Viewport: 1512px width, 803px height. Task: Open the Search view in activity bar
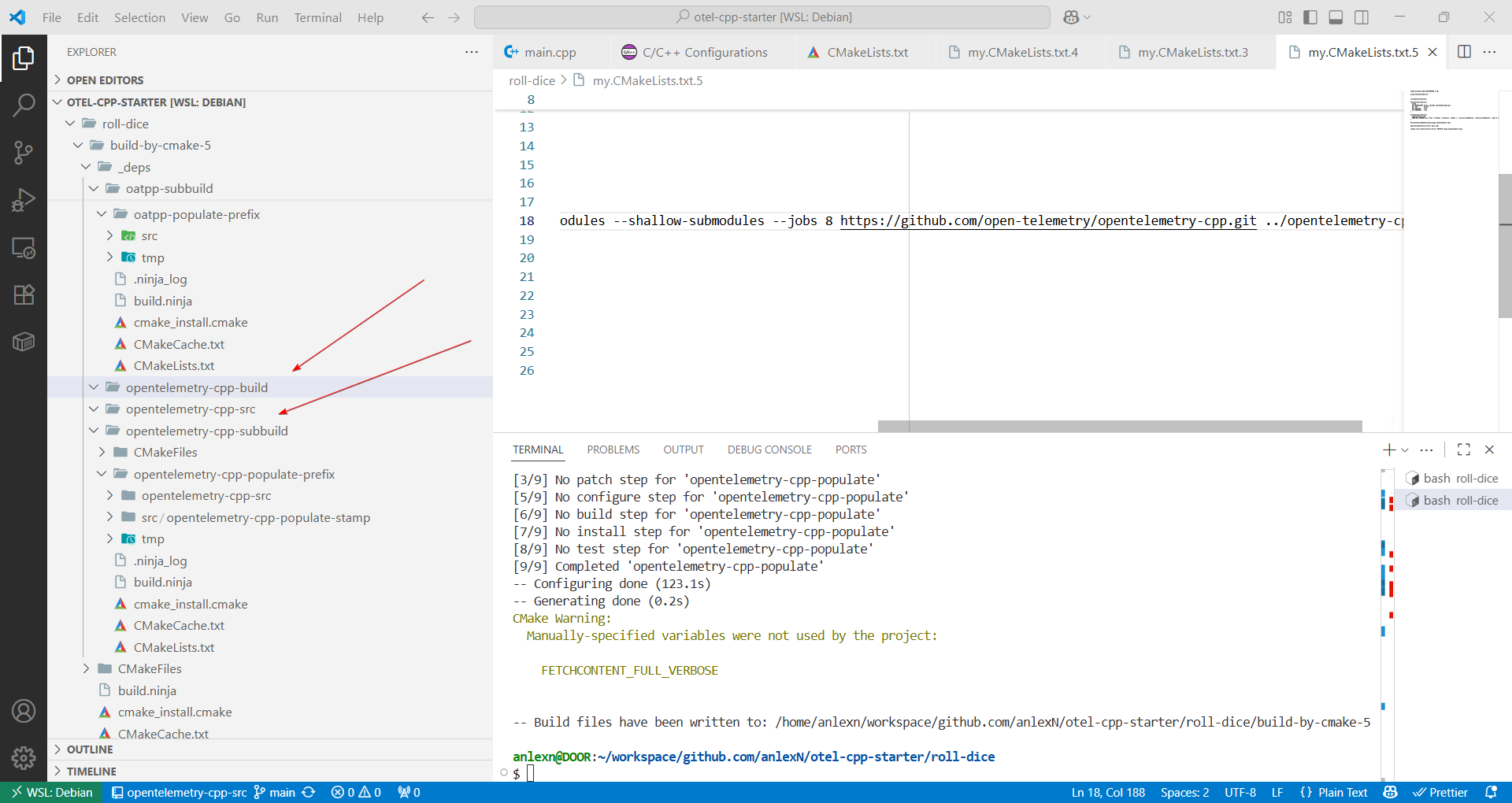click(x=24, y=105)
